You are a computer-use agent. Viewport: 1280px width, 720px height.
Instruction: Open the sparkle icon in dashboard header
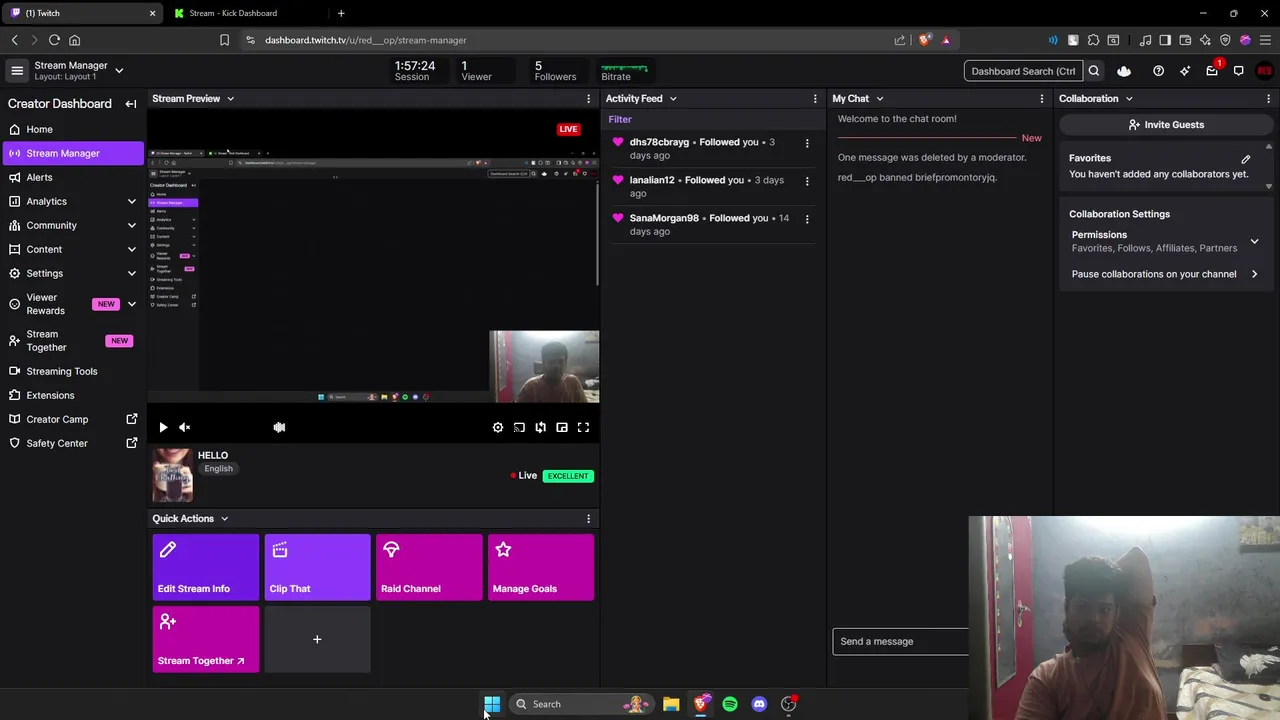(x=1185, y=71)
